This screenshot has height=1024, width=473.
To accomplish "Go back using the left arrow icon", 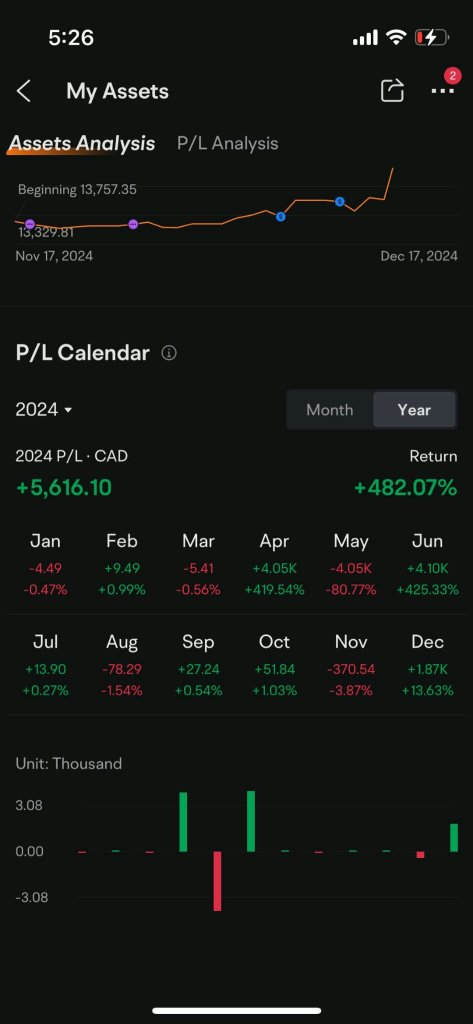I will [x=24, y=91].
